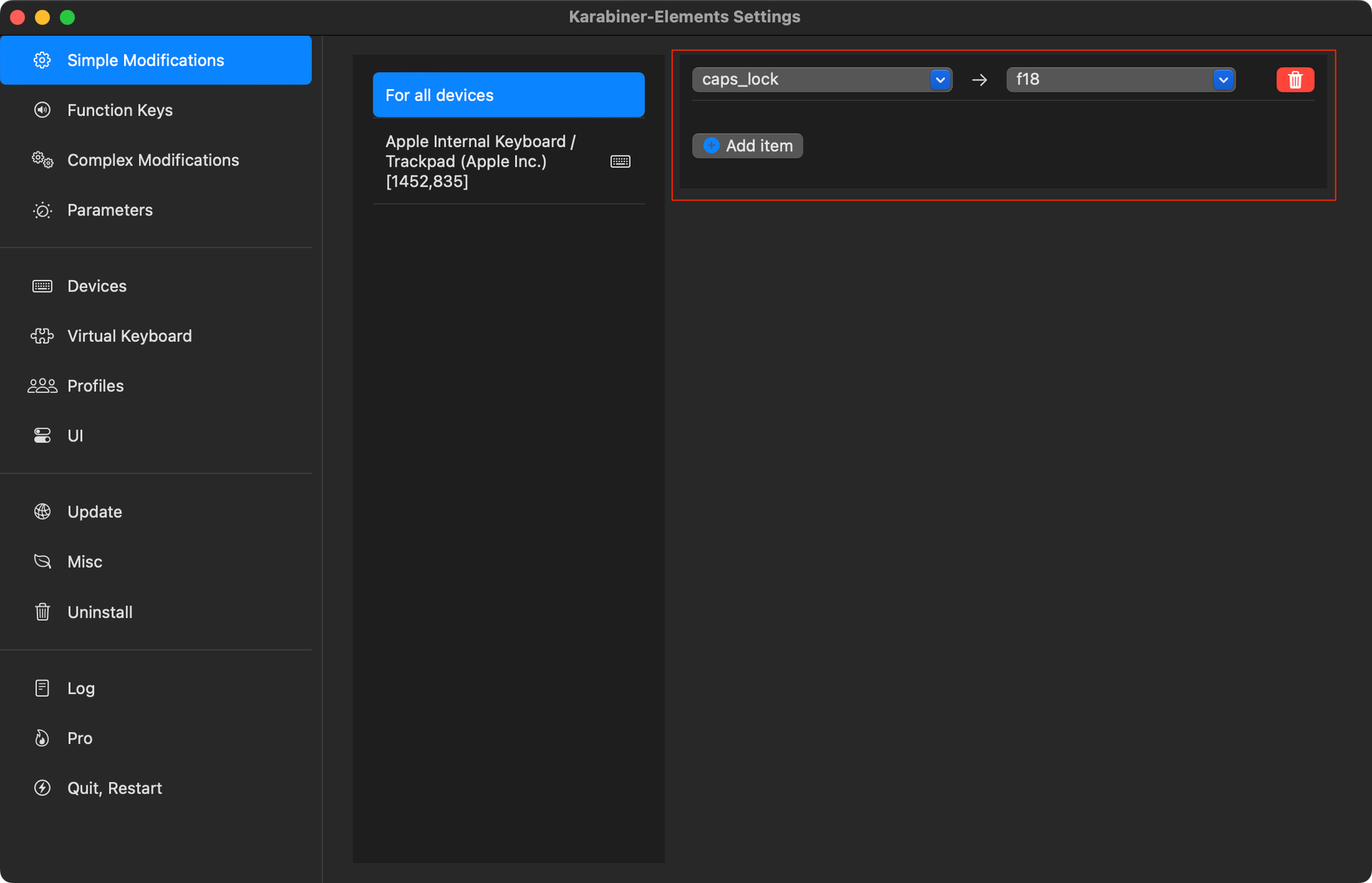
Task: Click the UI toggle switches icon
Action: tap(43, 436)
